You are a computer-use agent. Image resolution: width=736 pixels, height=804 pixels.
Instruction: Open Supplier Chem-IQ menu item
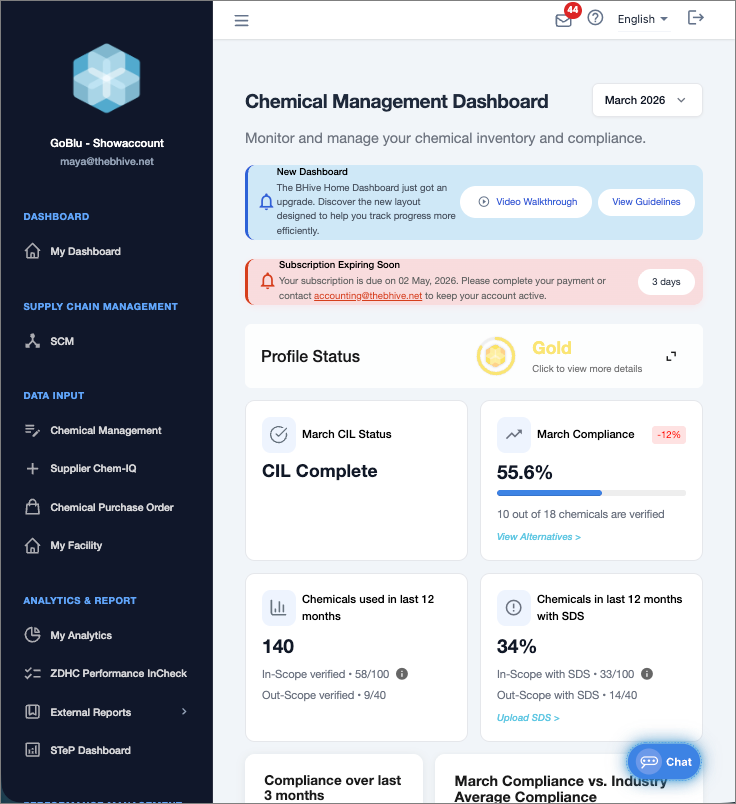(x=93, y=468)
